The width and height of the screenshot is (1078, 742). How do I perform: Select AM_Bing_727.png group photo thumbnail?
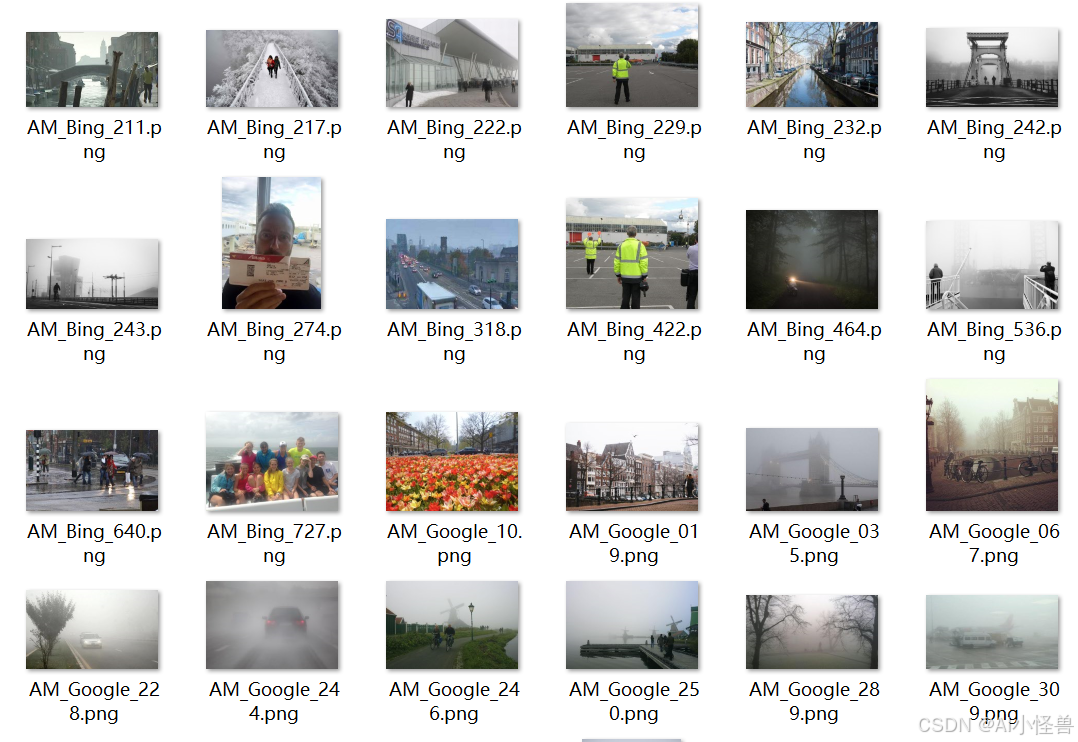[272, 461]
